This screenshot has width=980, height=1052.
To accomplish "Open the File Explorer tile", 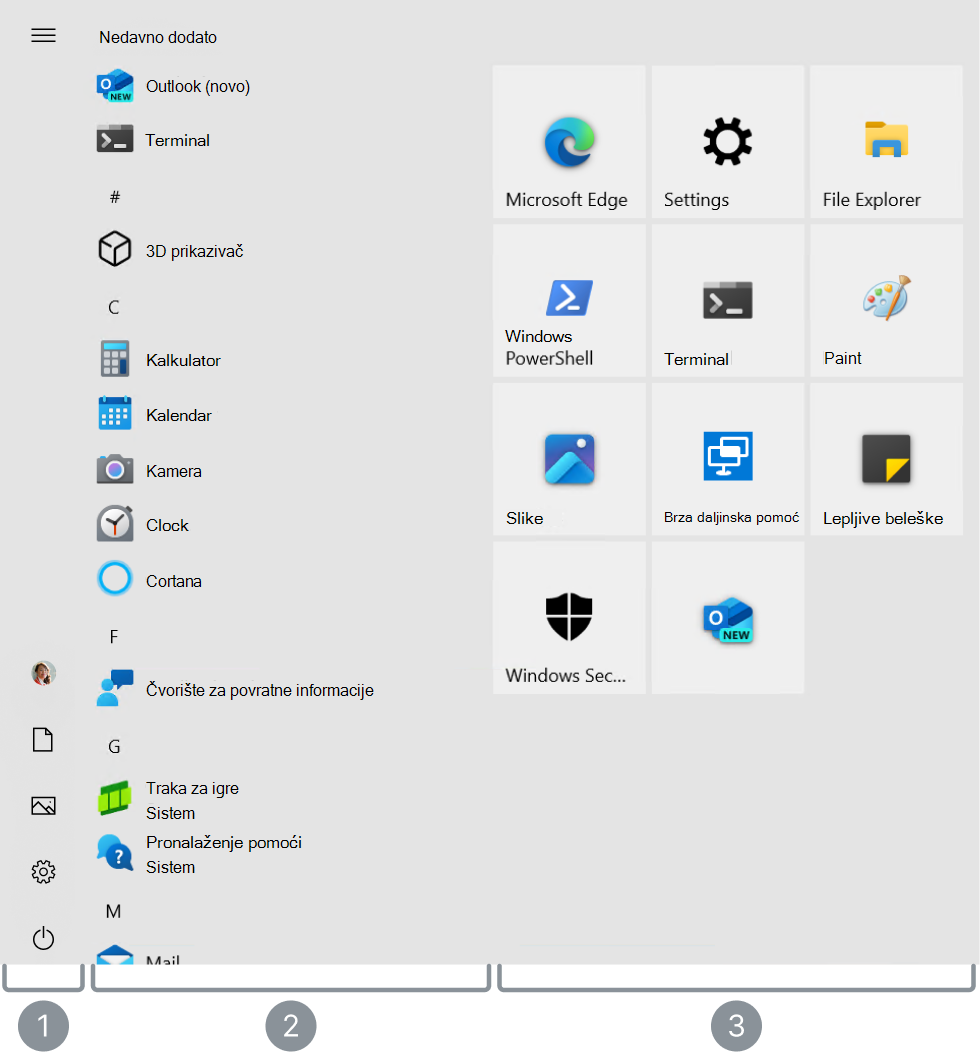I will coord(886,141).
